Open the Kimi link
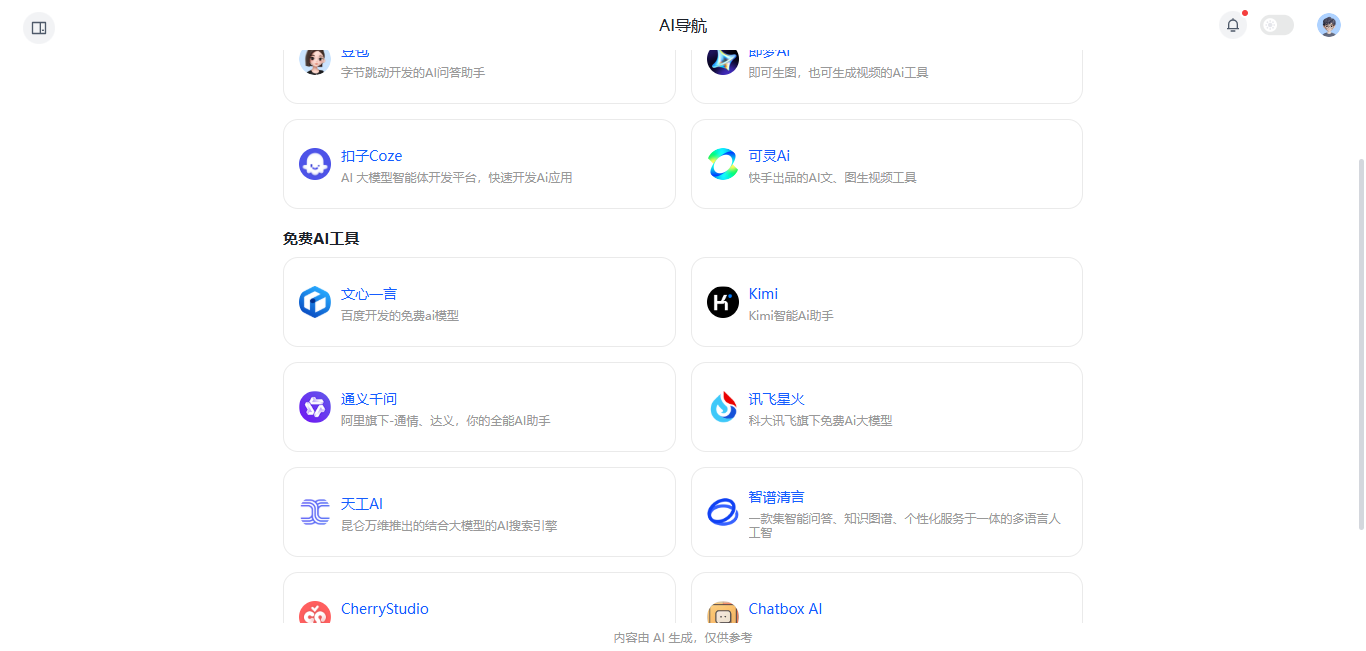The width and height of the screenshot is (1366, 651). pos(763,294)
